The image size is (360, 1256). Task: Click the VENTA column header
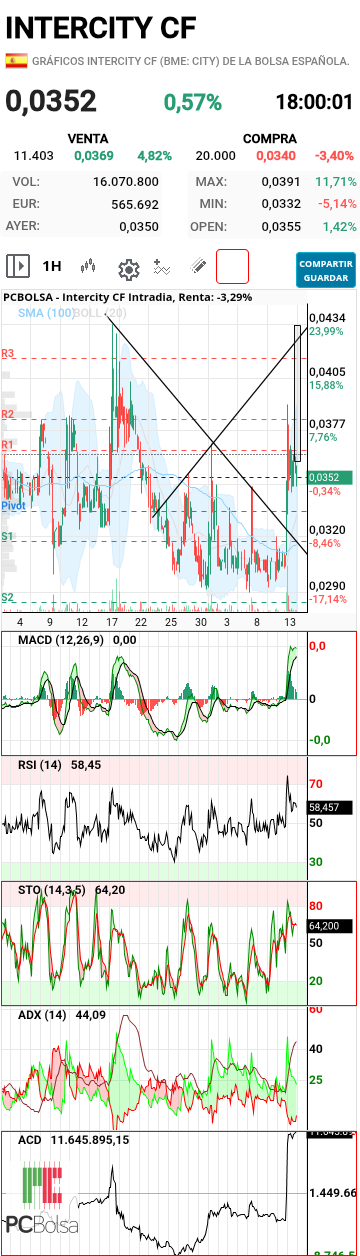pyautogui.click(x=88, y=139)
